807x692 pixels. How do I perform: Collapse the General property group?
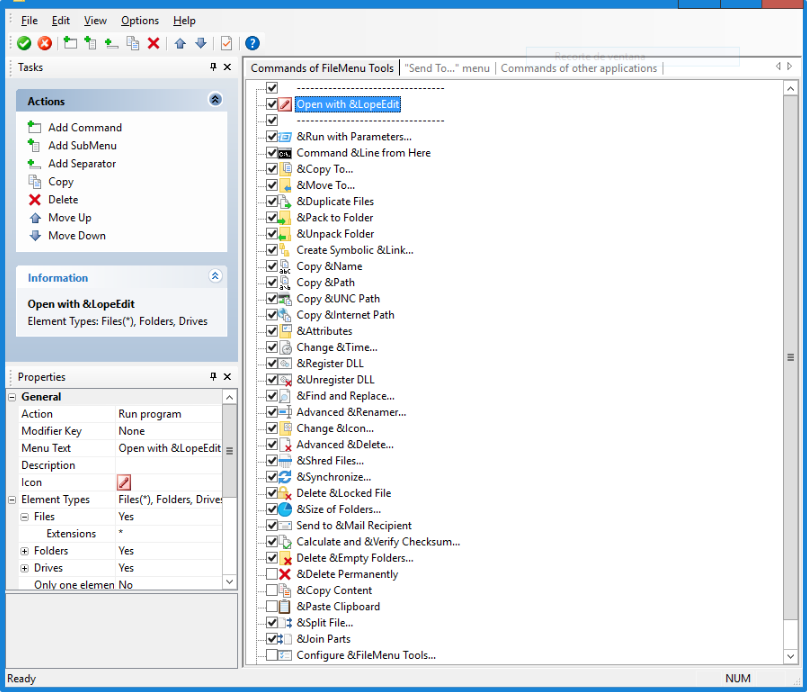pyautogui.click(x=12, y=397)
